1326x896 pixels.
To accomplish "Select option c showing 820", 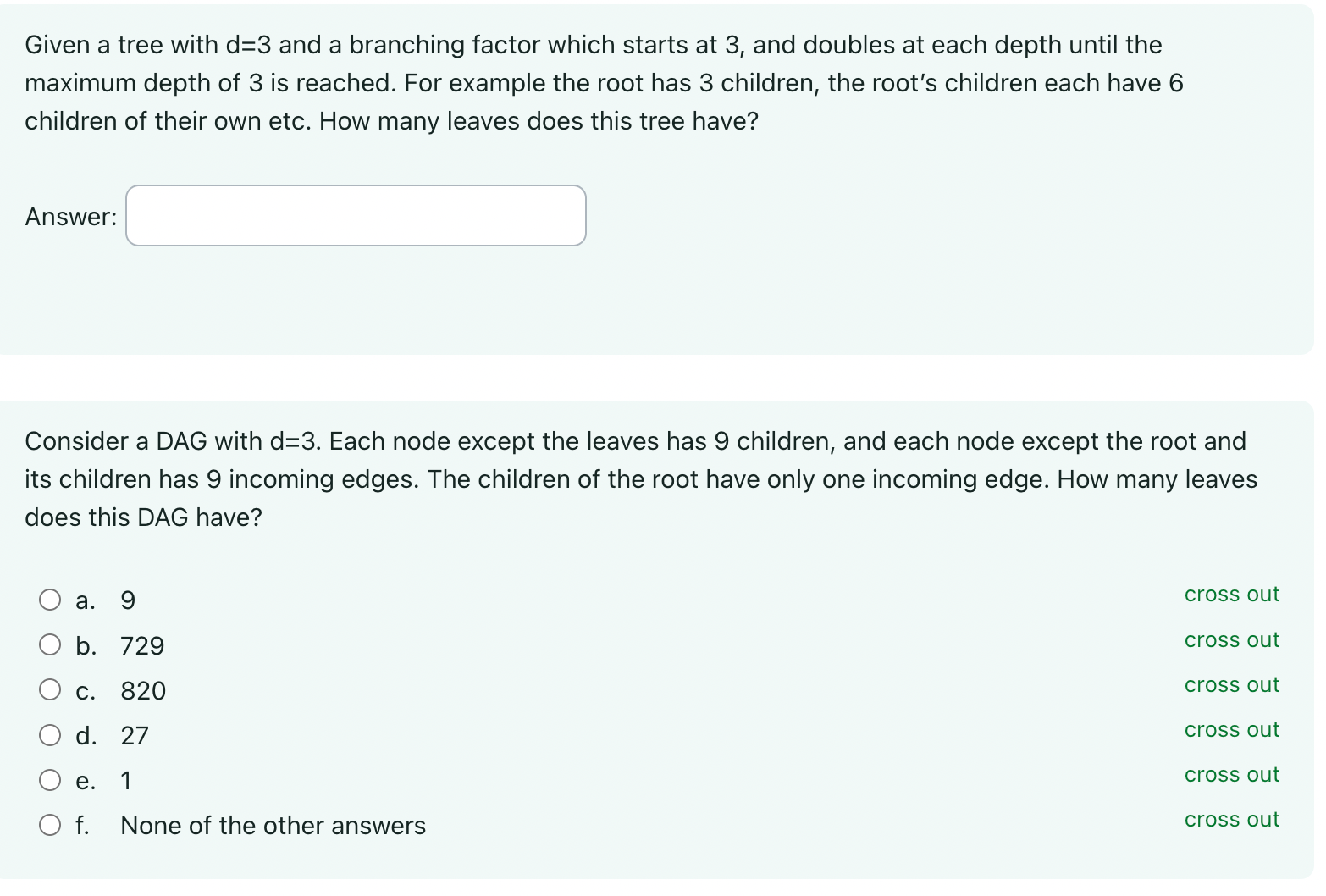I will (x=50, y=689).
